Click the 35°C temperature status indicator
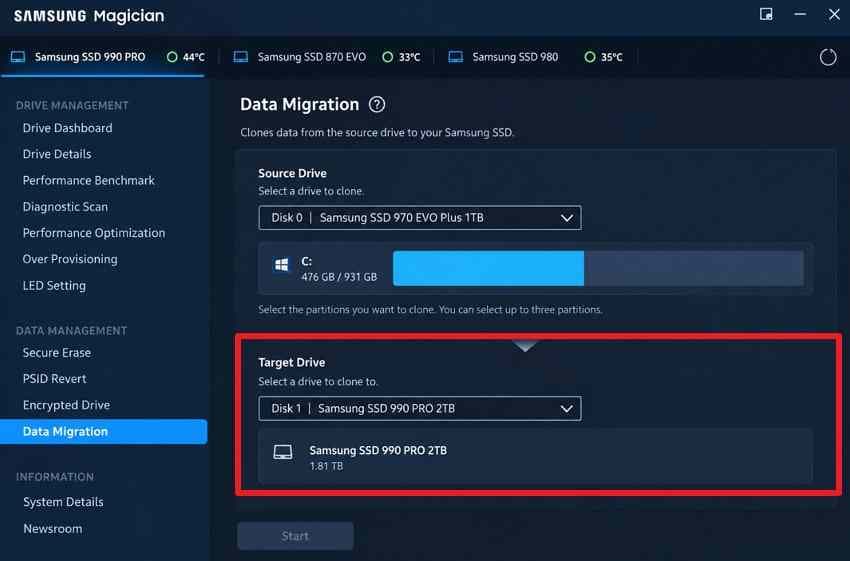The width and height of the screenshot is (850, 561). 603,57
